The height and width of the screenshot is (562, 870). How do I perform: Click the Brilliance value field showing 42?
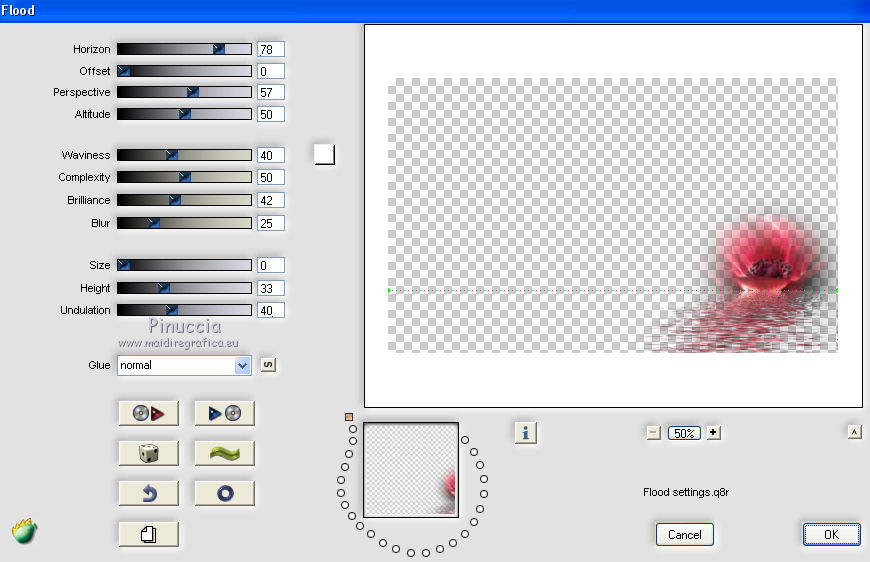[x=271, y=200]
